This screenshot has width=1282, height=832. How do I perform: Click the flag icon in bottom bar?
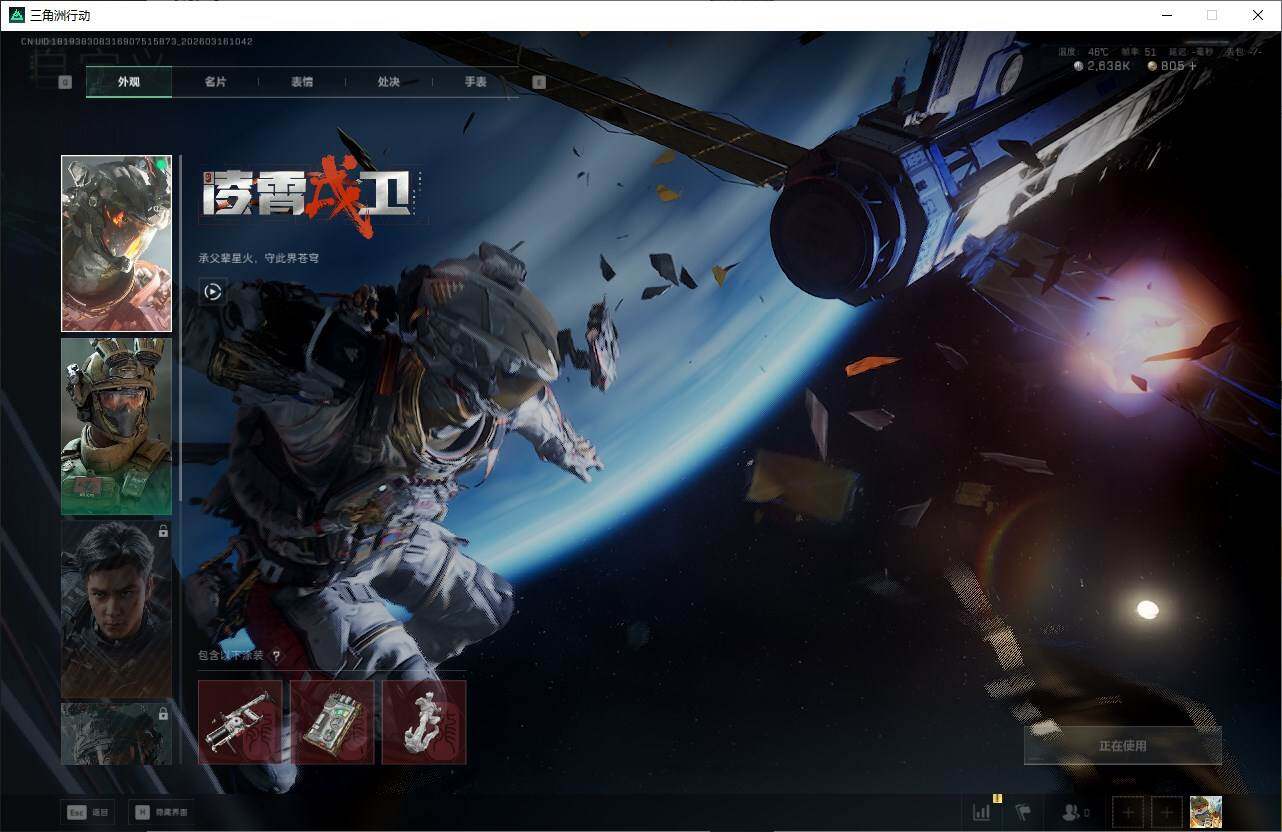pyautogui.click(x=1023, y=812)
